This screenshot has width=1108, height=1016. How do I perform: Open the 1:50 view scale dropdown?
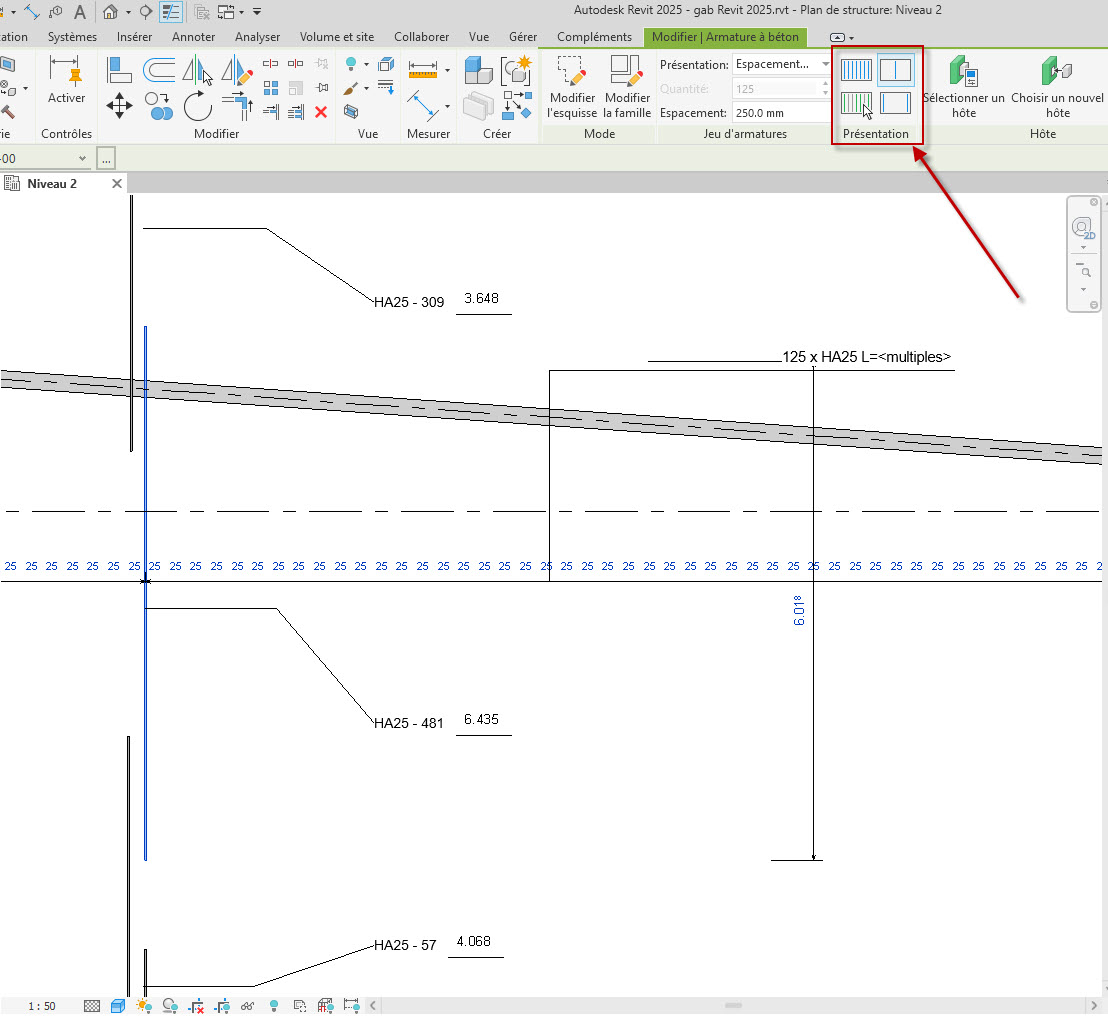pos(40,1006)
